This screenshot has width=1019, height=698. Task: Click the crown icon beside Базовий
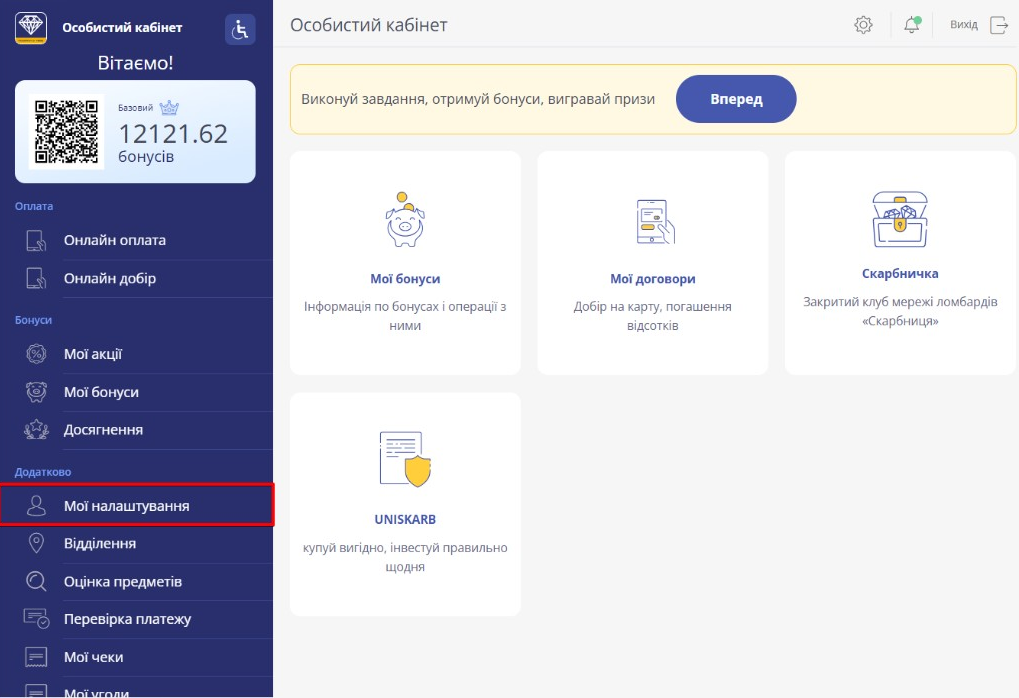coord(169,108)
